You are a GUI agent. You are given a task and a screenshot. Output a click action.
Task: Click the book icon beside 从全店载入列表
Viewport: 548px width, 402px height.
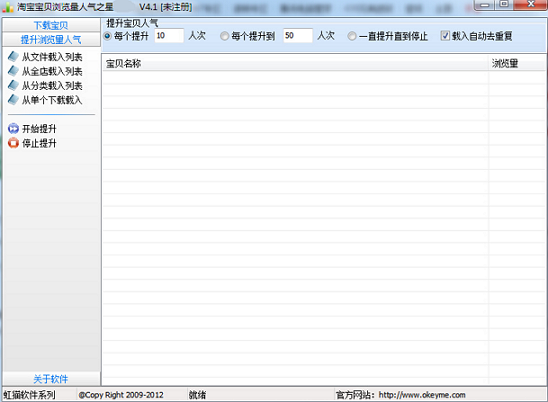[13, 71]
